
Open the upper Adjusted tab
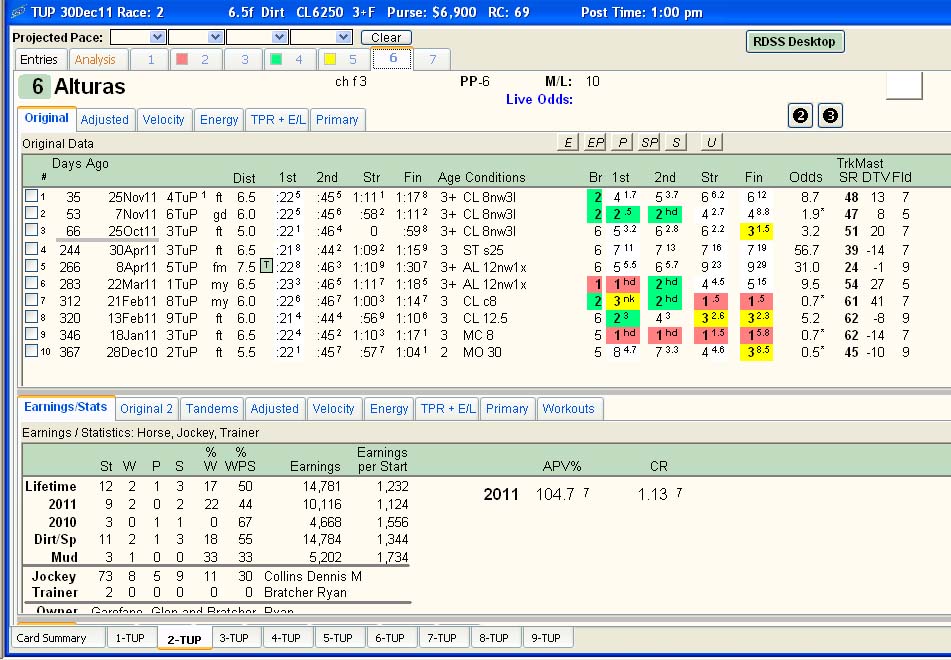tap(104, 120)
